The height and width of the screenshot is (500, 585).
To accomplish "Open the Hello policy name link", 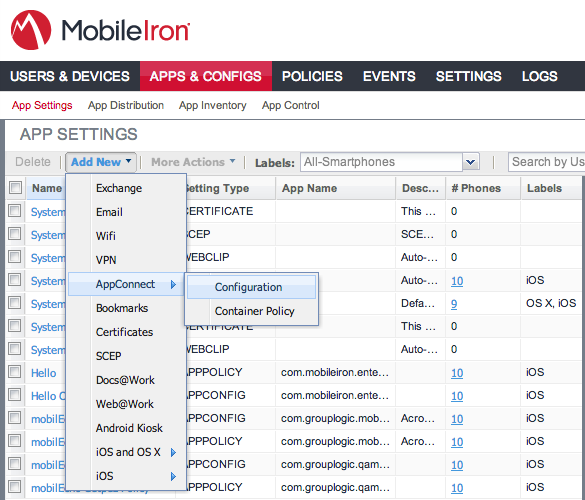I will pyautogui.click(x=43, y=373).
